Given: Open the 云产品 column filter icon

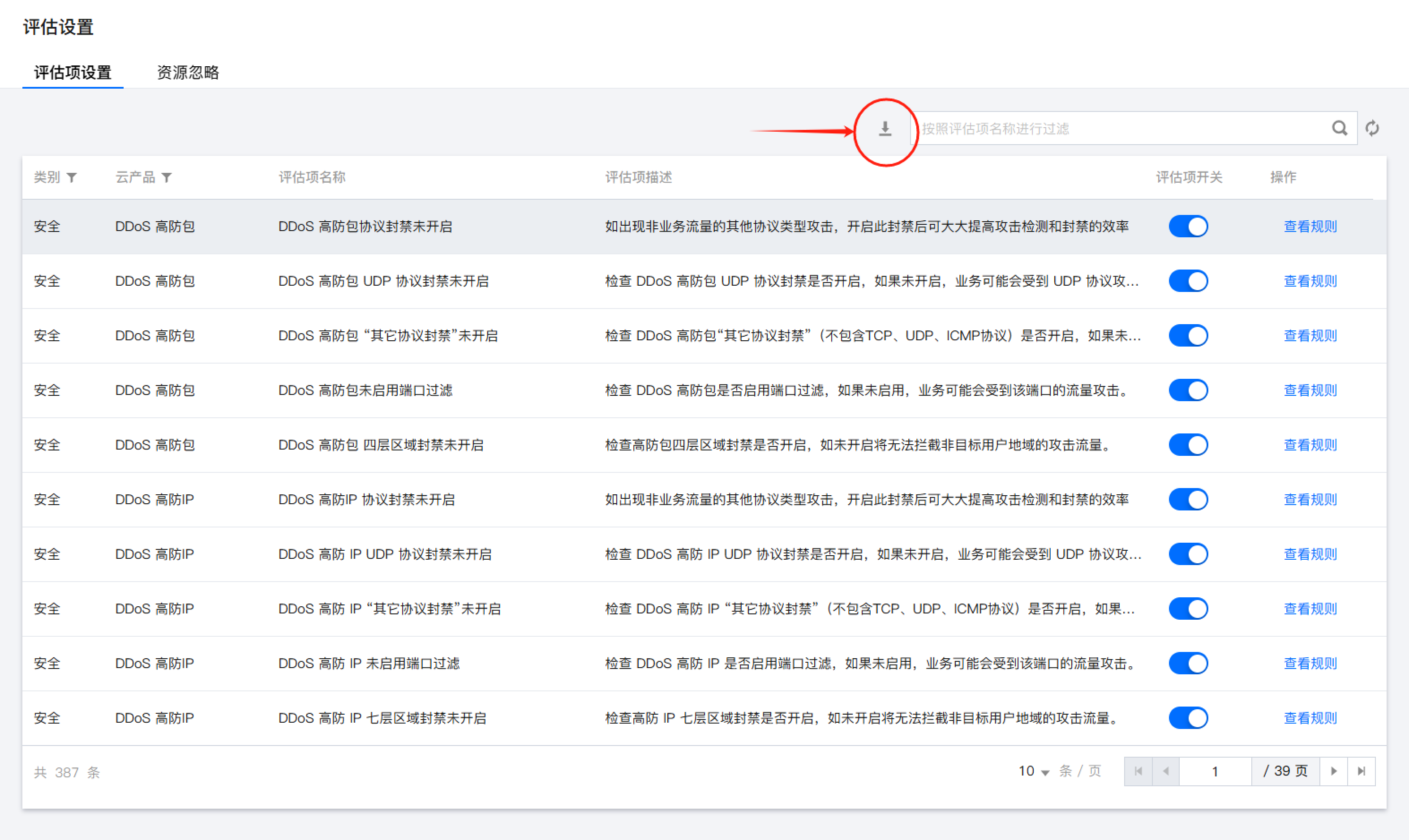Looking at the screenshot, I should point(167,178).
